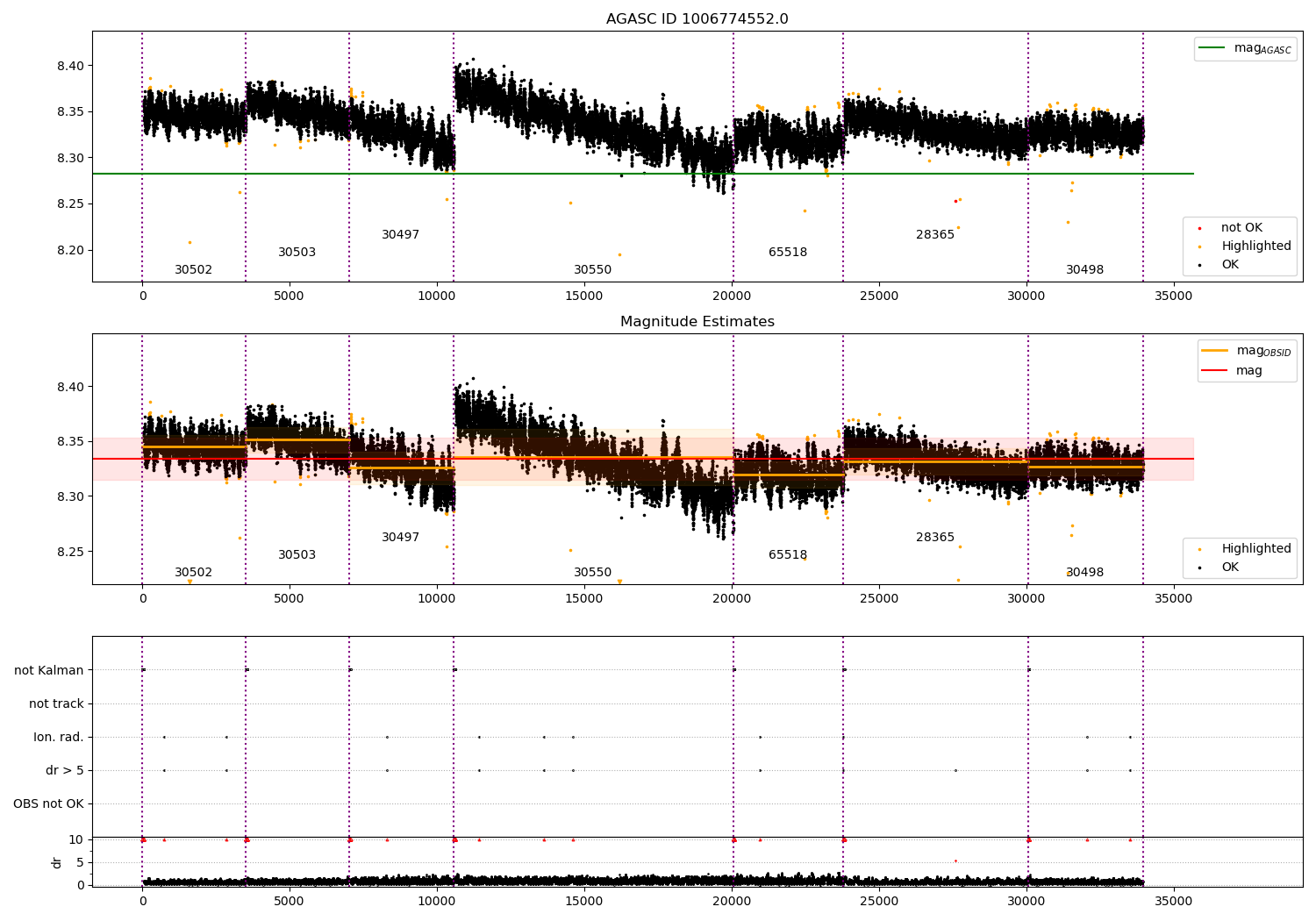
Task: Click the 'dr' axis label
Action: pyautogui.click(x=57, y=862)
